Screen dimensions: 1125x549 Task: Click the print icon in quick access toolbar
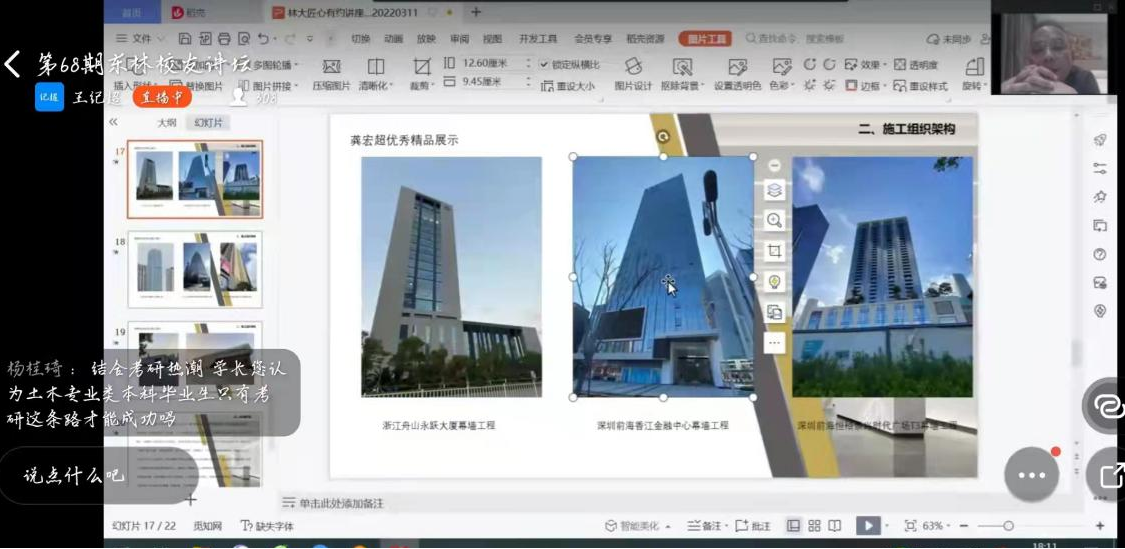(x=225, y=39)
